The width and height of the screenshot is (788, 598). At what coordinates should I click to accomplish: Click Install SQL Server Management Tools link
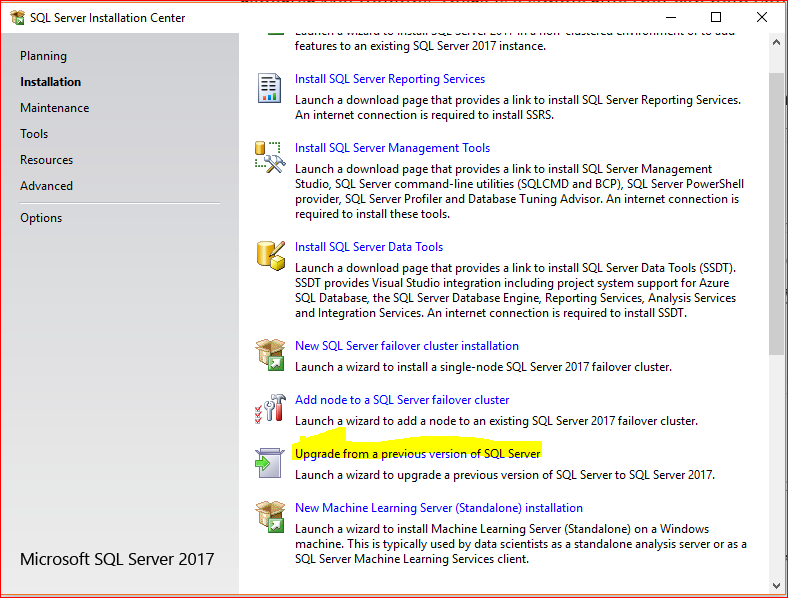click(x=392, y=148)
